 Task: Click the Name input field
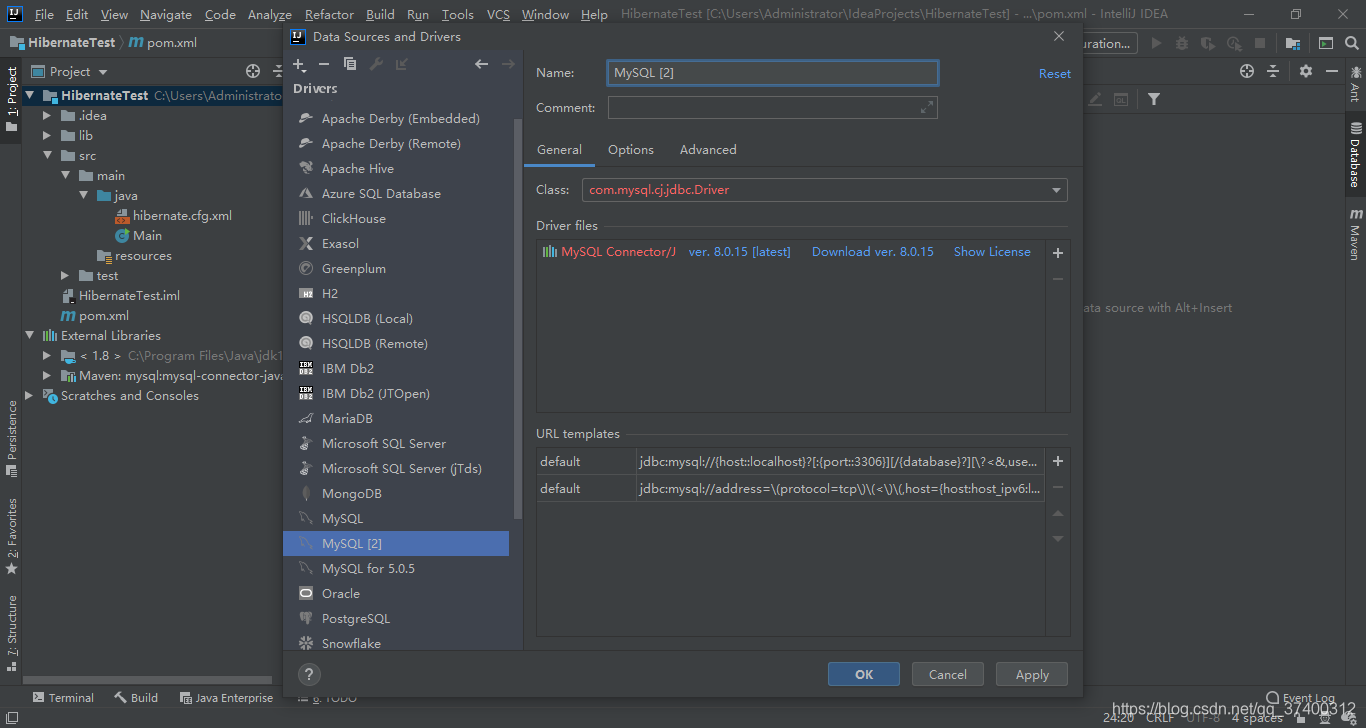point(773,73)
